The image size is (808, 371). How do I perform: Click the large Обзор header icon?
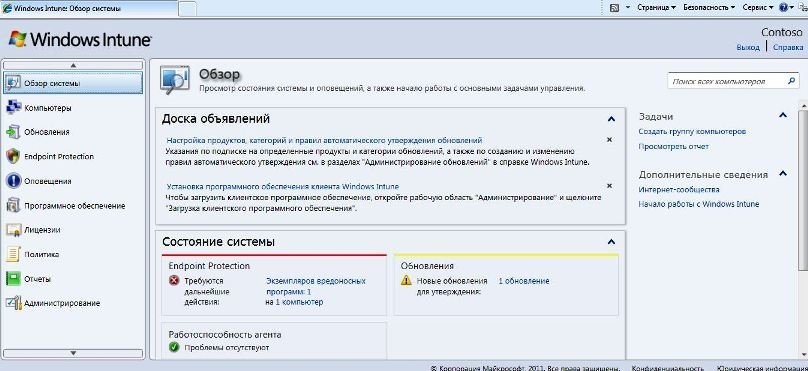tap(175, 80)
